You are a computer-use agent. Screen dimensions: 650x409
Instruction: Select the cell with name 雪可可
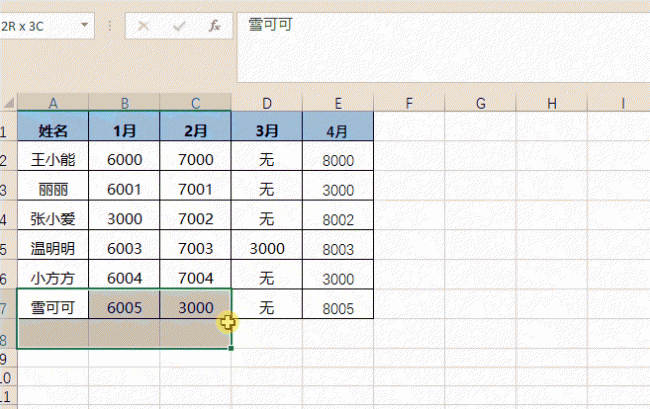tap(53, 304)
